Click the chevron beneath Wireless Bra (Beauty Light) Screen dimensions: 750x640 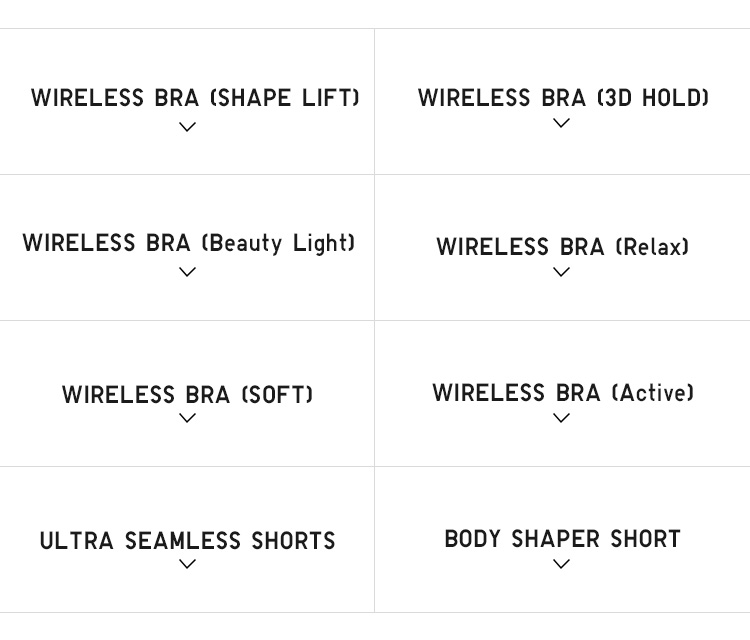coord(187,272)
